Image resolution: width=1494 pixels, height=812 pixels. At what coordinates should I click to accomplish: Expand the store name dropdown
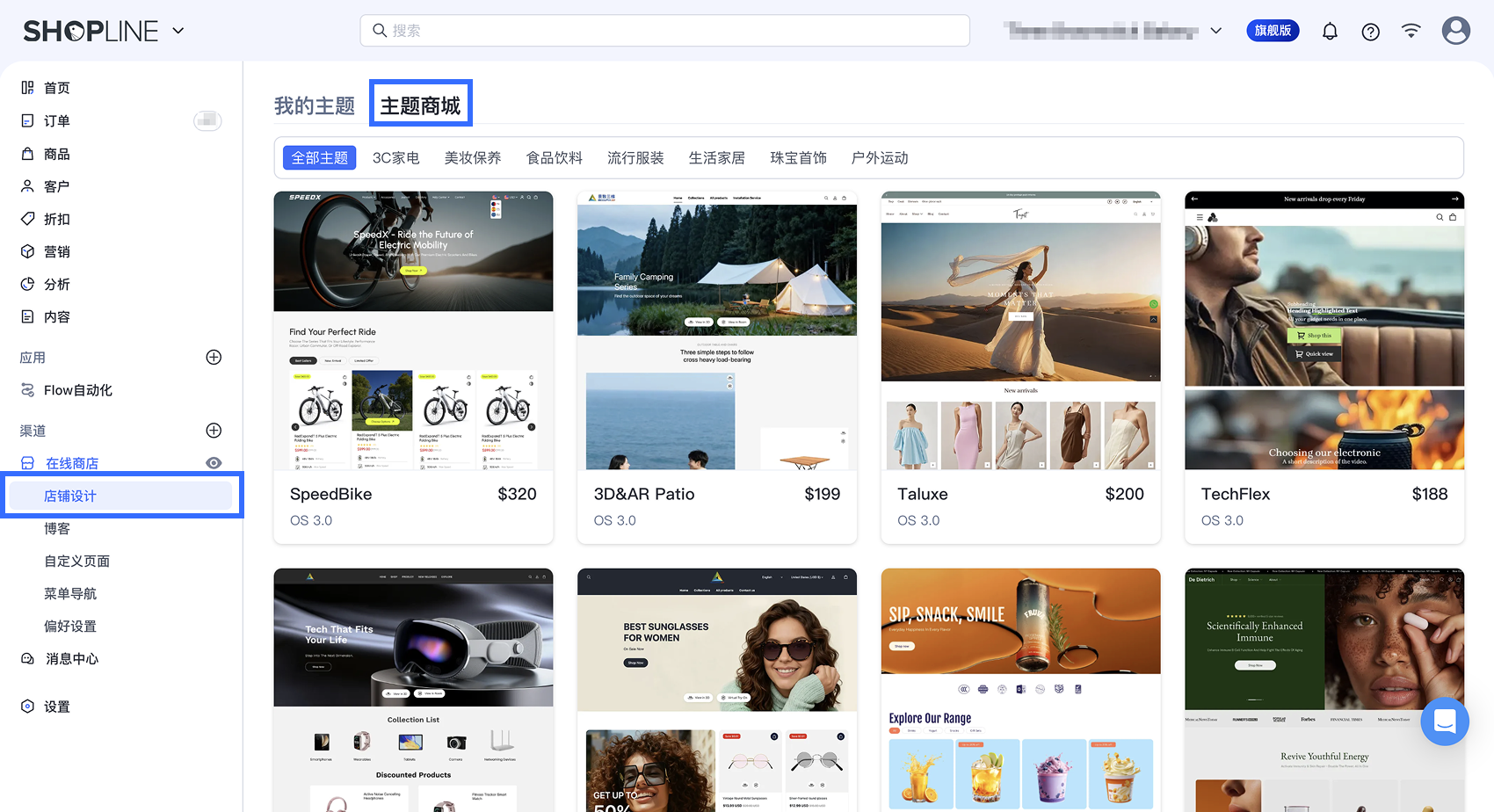1216,31
